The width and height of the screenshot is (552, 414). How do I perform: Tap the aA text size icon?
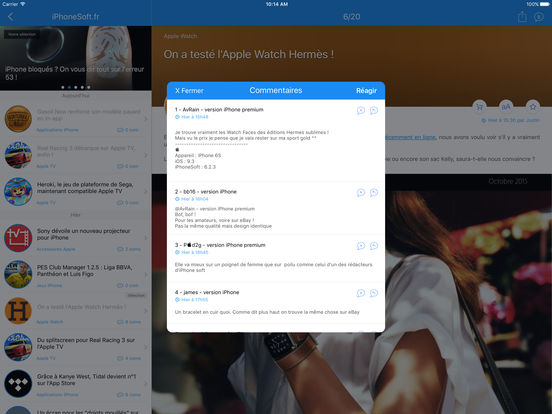[x=506, y=106]
